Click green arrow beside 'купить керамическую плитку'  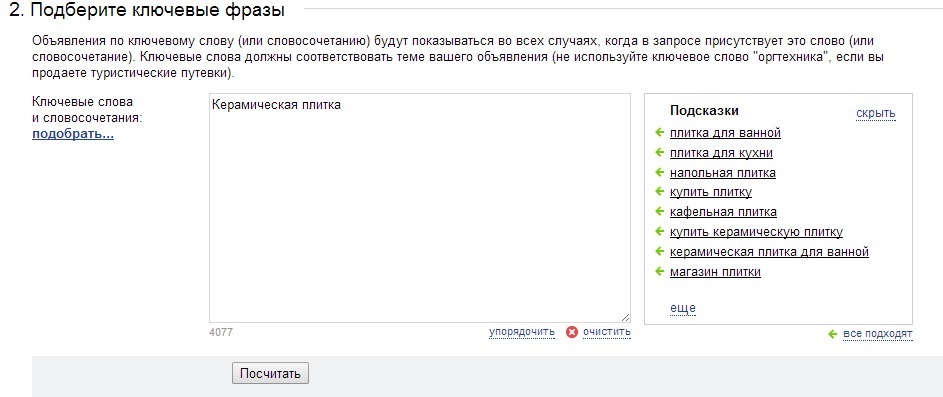[x=659, y=232]
